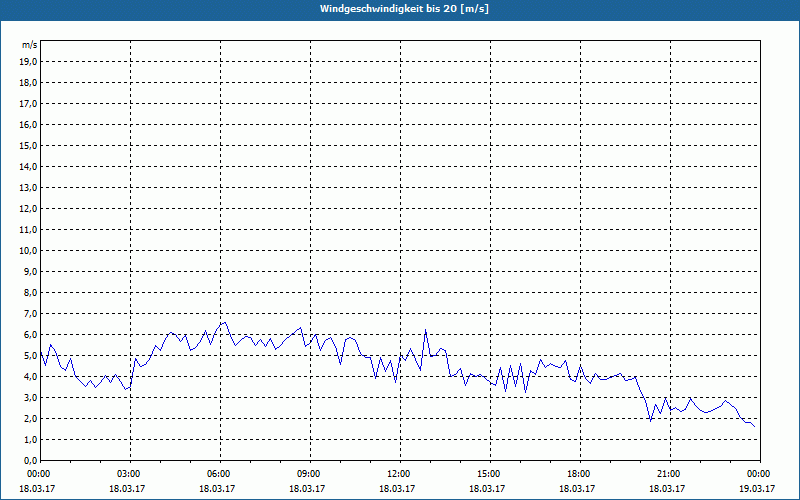Select the '00:00' label above 19.03.17
Screen dimensions: 800x500
pos(760,474)
